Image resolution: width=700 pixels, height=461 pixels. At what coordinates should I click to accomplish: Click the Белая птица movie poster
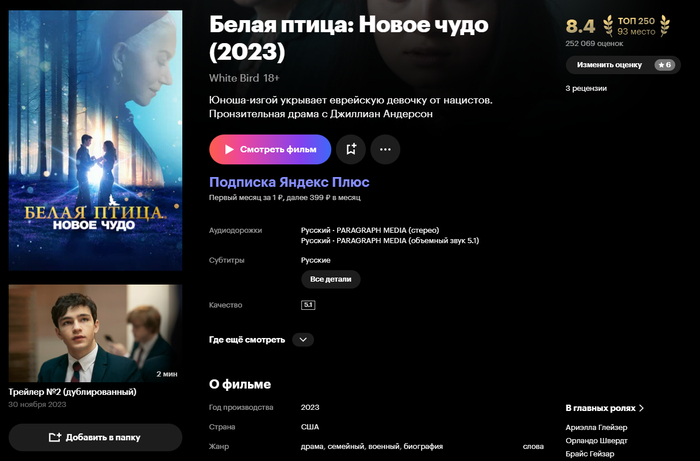(x=95, y=141)
